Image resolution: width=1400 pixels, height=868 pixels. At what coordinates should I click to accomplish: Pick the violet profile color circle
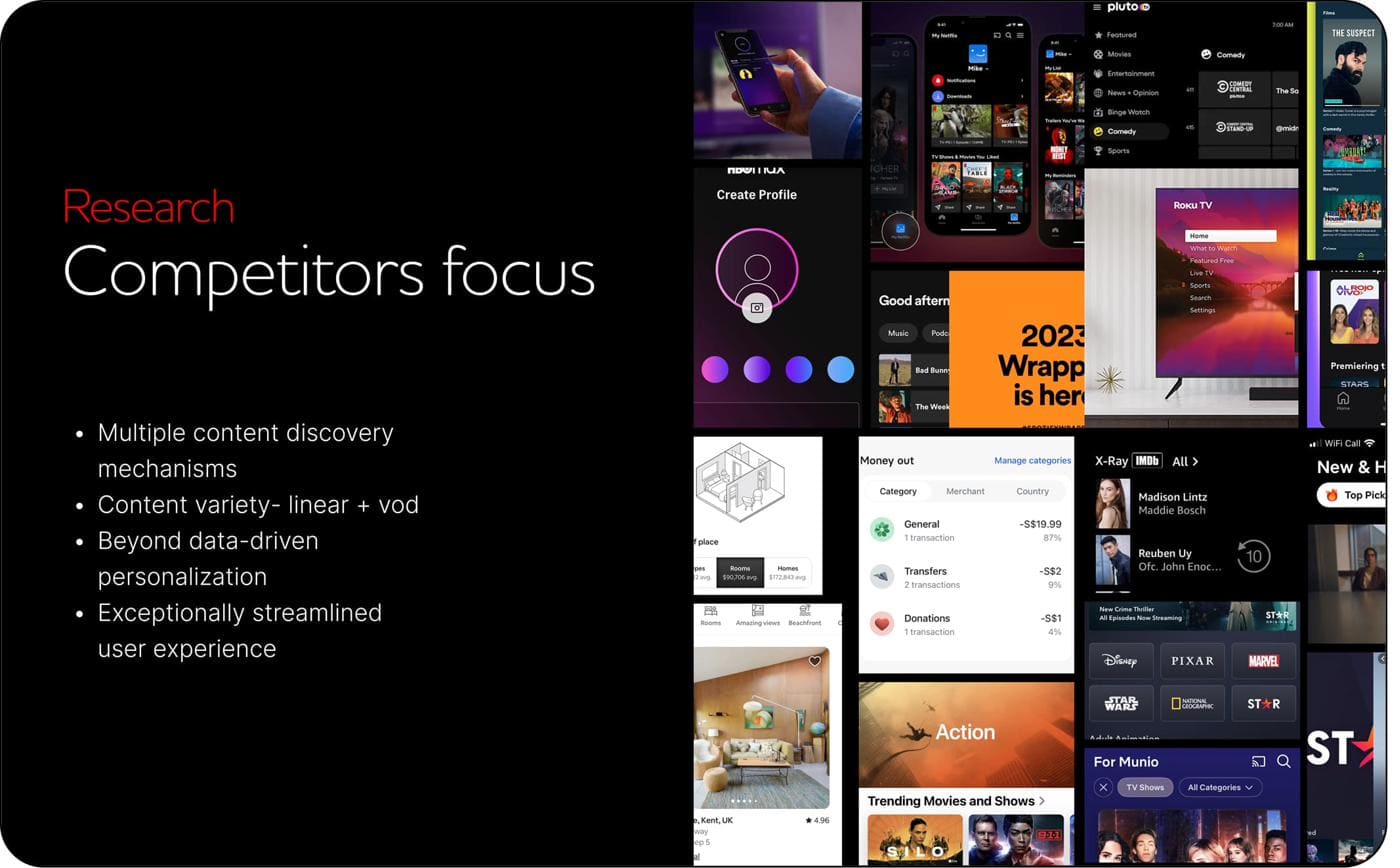799,369
